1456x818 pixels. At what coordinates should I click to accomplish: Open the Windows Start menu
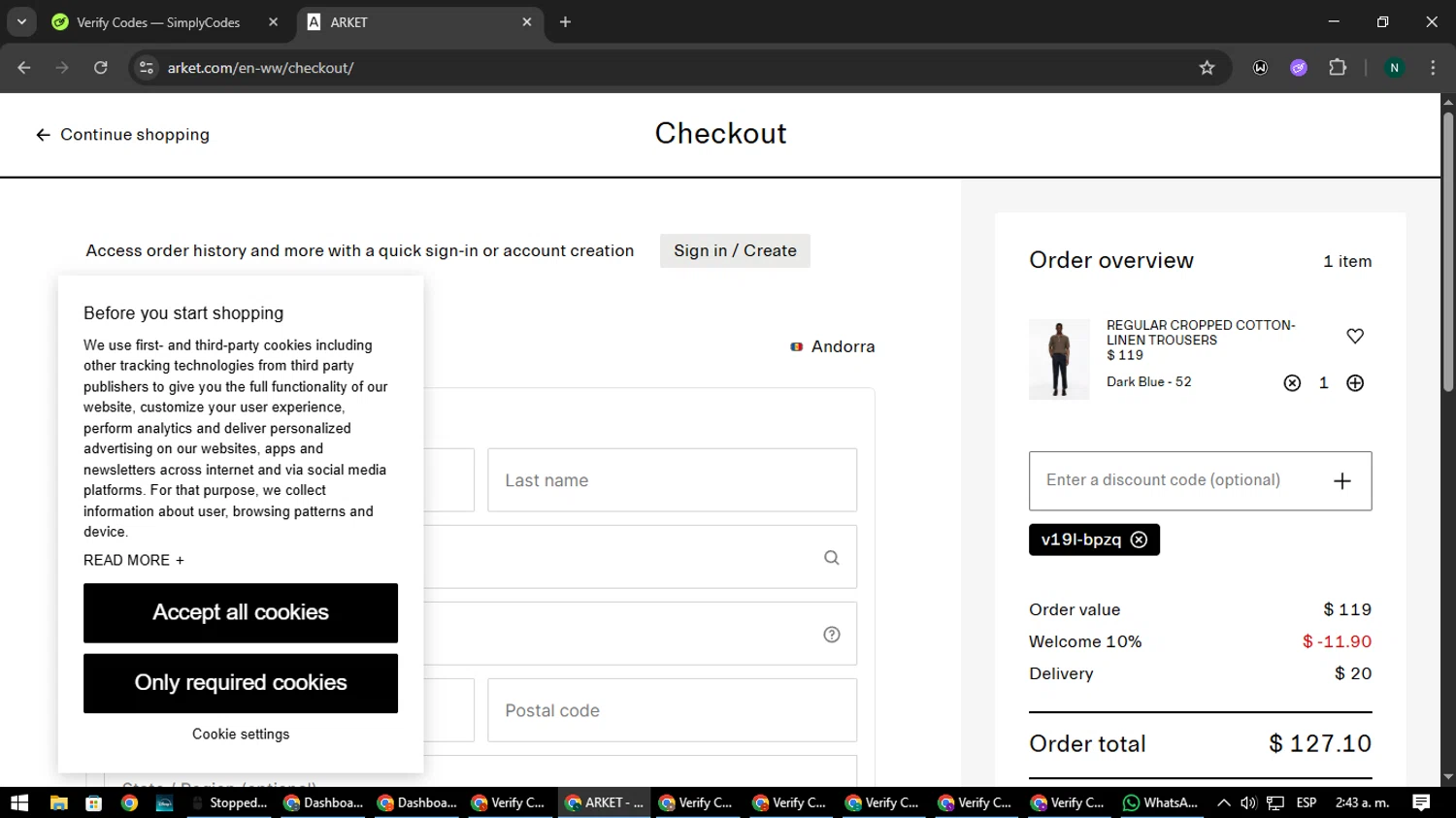click(x=19, y=802)
